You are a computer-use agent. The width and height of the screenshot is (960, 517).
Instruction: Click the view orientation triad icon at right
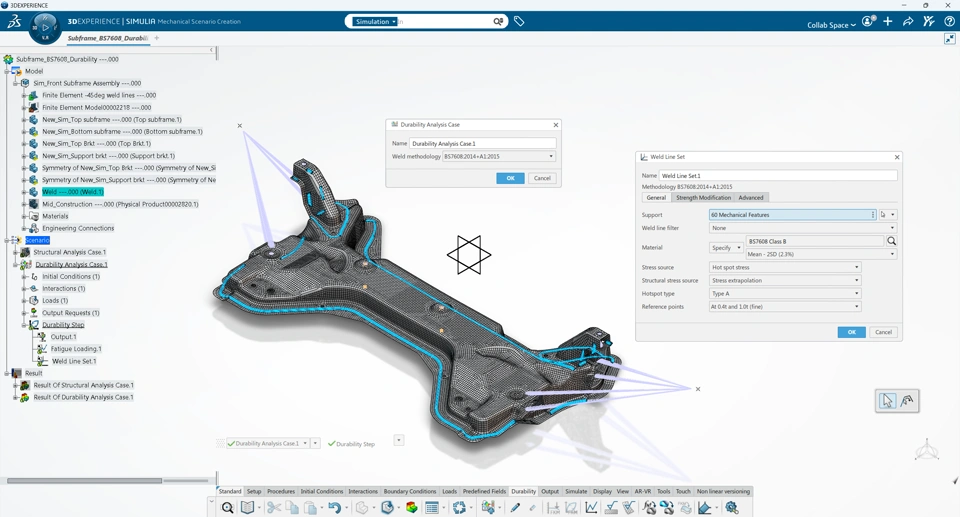pos(927,450)
